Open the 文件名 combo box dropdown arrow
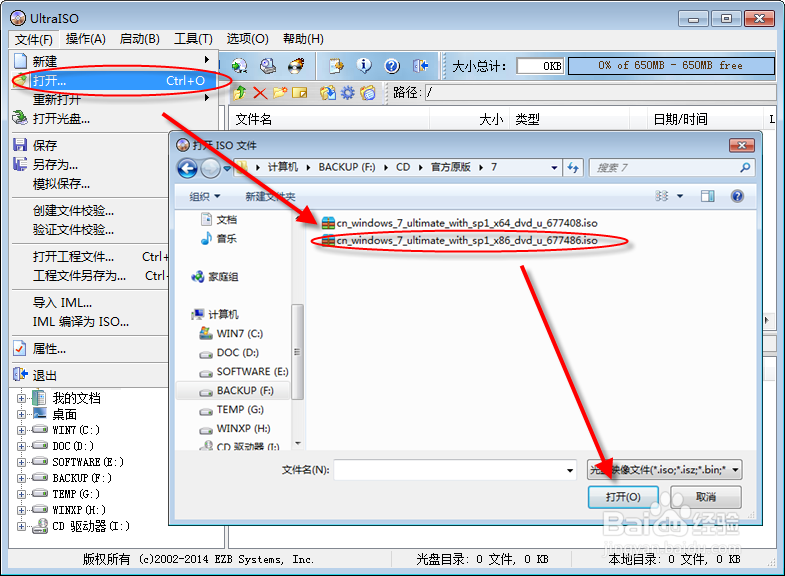This screenshot has width=785, height=576. (x=570, y=470)
